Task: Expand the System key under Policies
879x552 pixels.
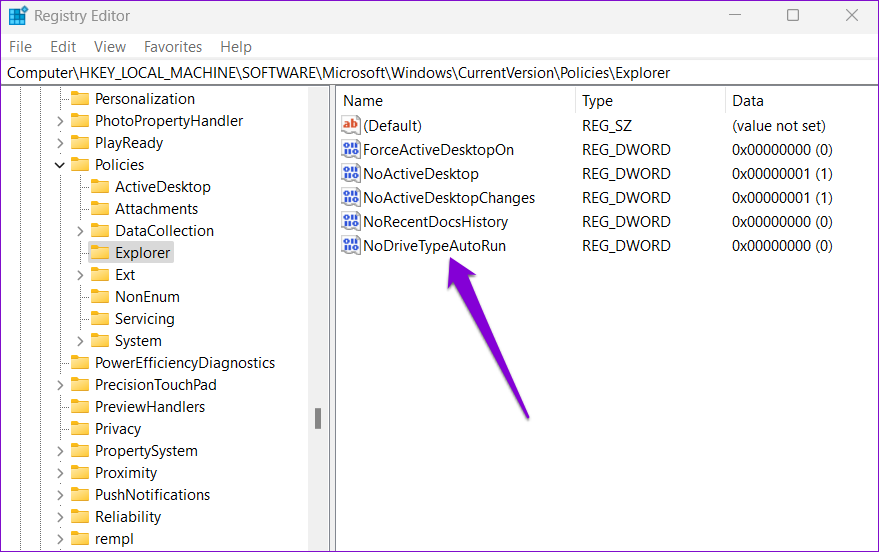Action: pyautogui.click(x=80, y=341)
